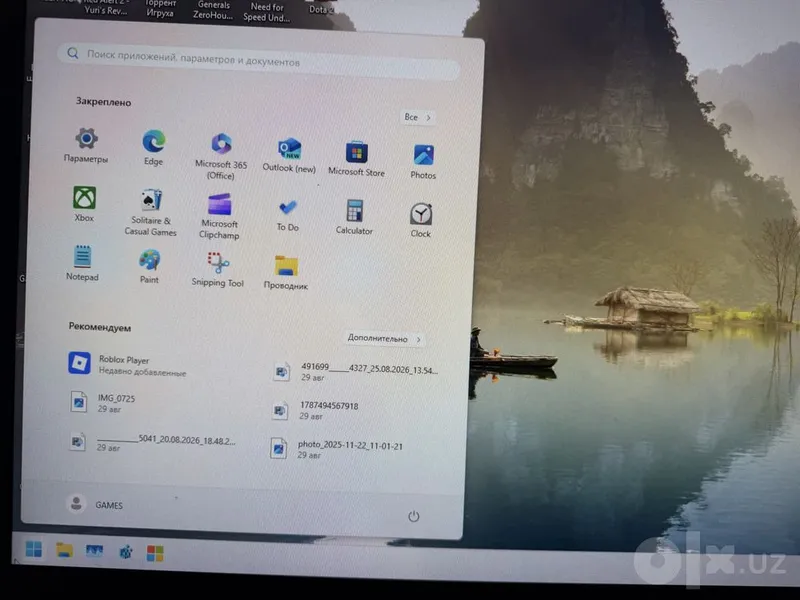This screenshot has width=800, height=600.
Task: Launch the Paint app
Action: coord(149,266)
